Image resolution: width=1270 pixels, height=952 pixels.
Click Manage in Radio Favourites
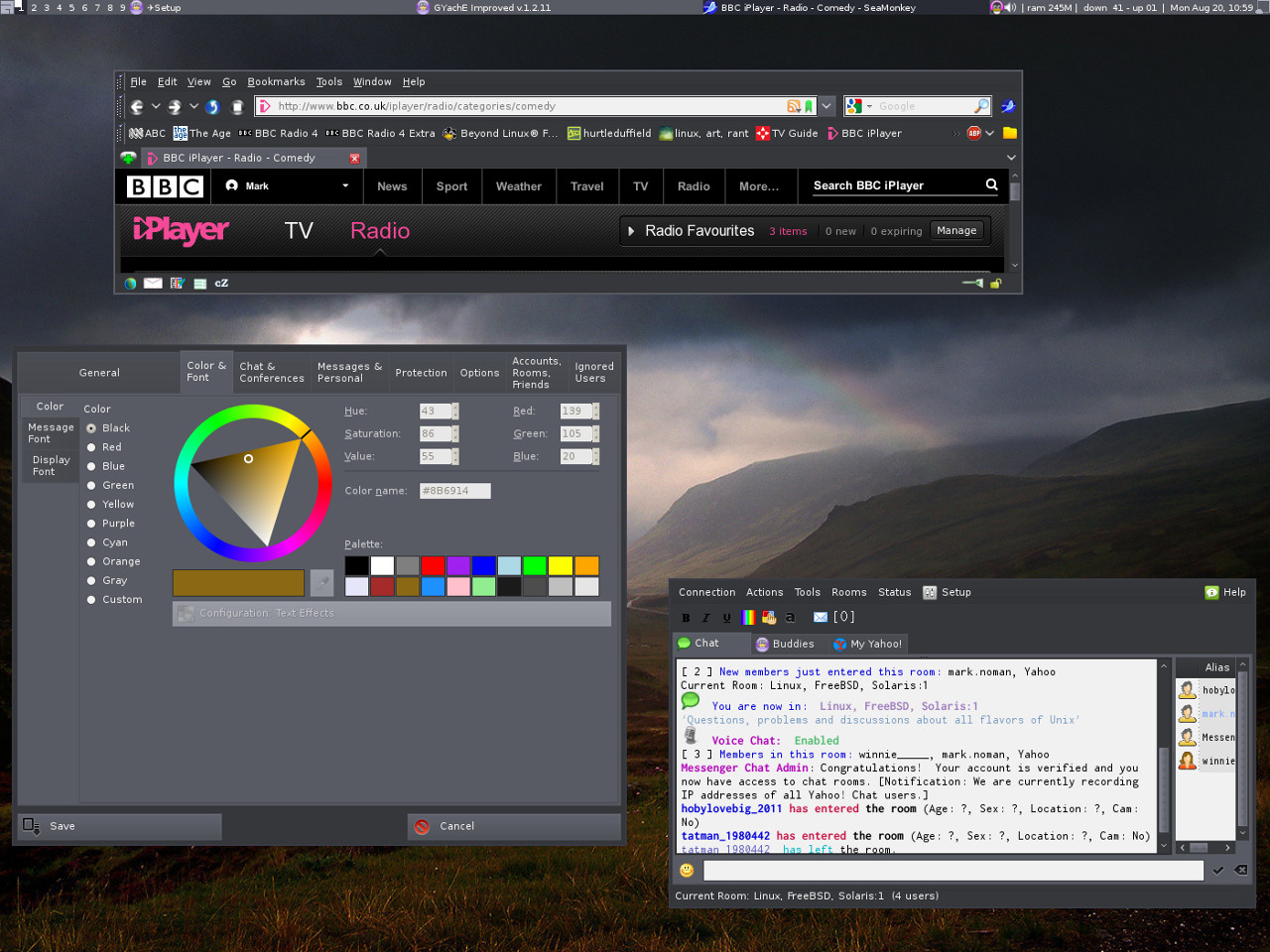[x=956, y=231]
